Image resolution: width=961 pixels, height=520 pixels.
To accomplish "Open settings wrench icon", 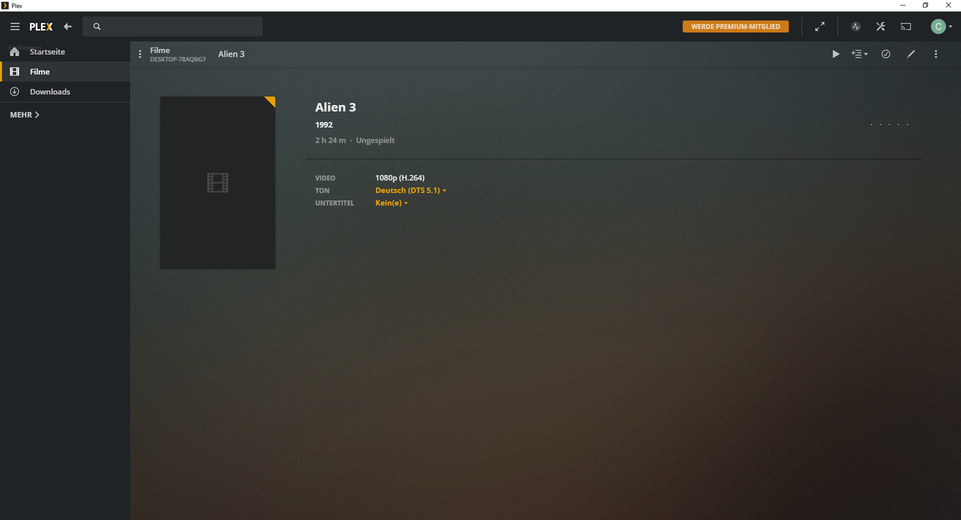I will 881,26.
